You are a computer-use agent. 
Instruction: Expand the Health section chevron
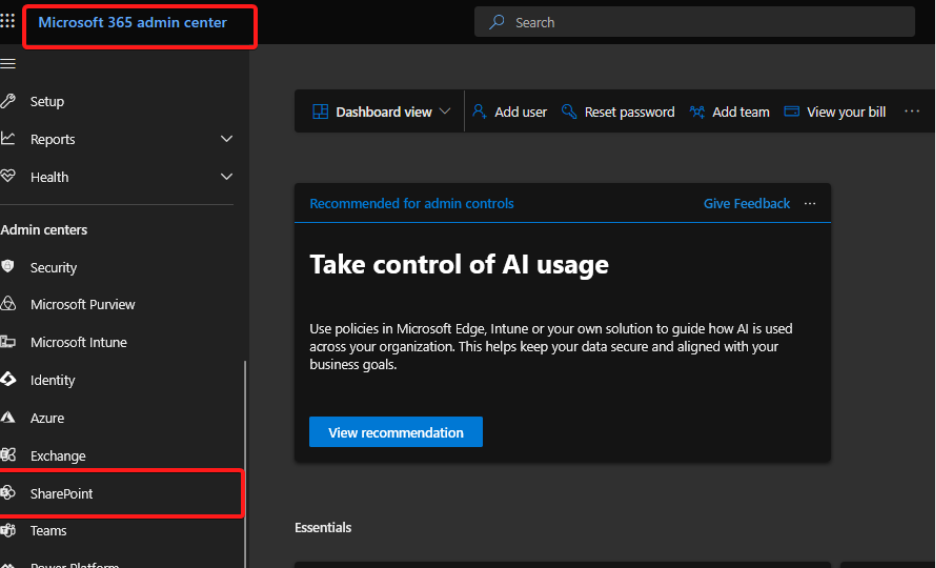tap(226, 177)
